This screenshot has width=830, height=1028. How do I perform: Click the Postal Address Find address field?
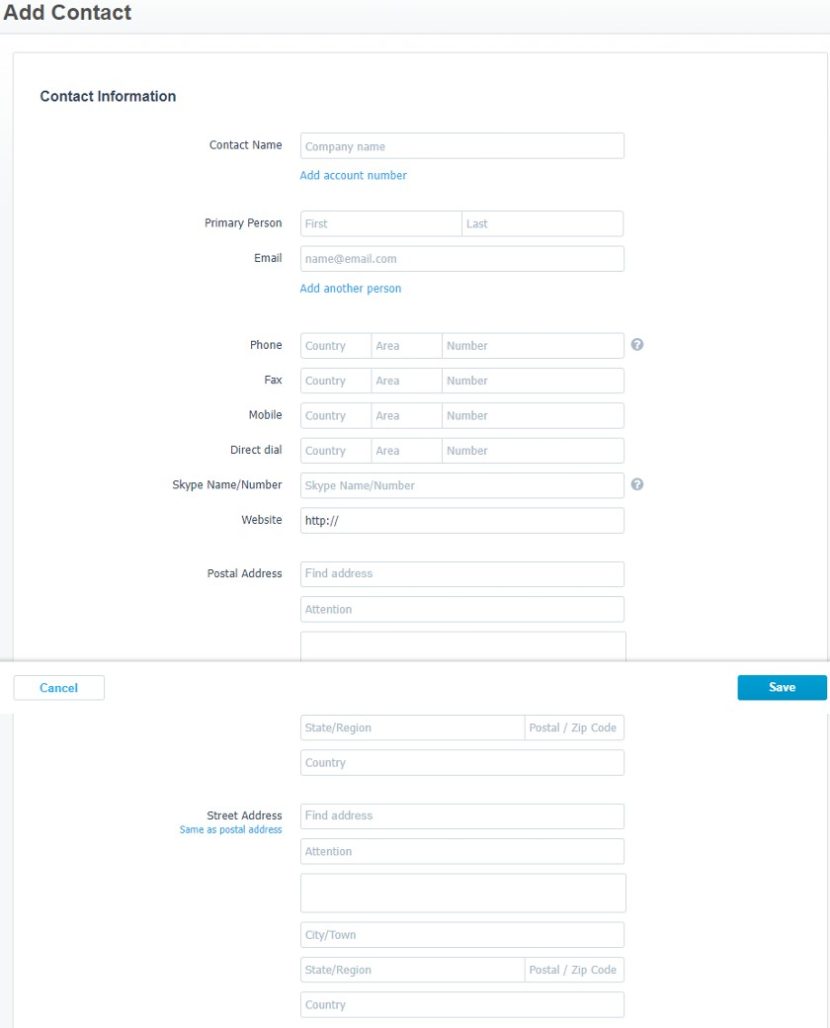point(460,573)
